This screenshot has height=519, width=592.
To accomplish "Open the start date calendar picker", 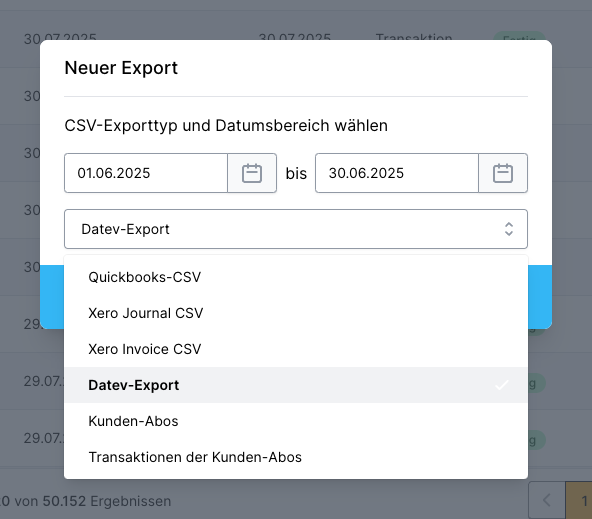I will (252, 173).
